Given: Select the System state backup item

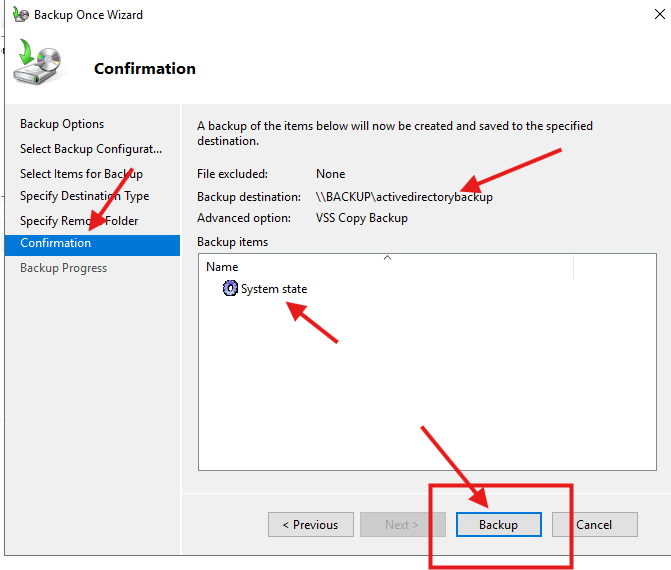Looking at the screenshot, I should point(273,289).
